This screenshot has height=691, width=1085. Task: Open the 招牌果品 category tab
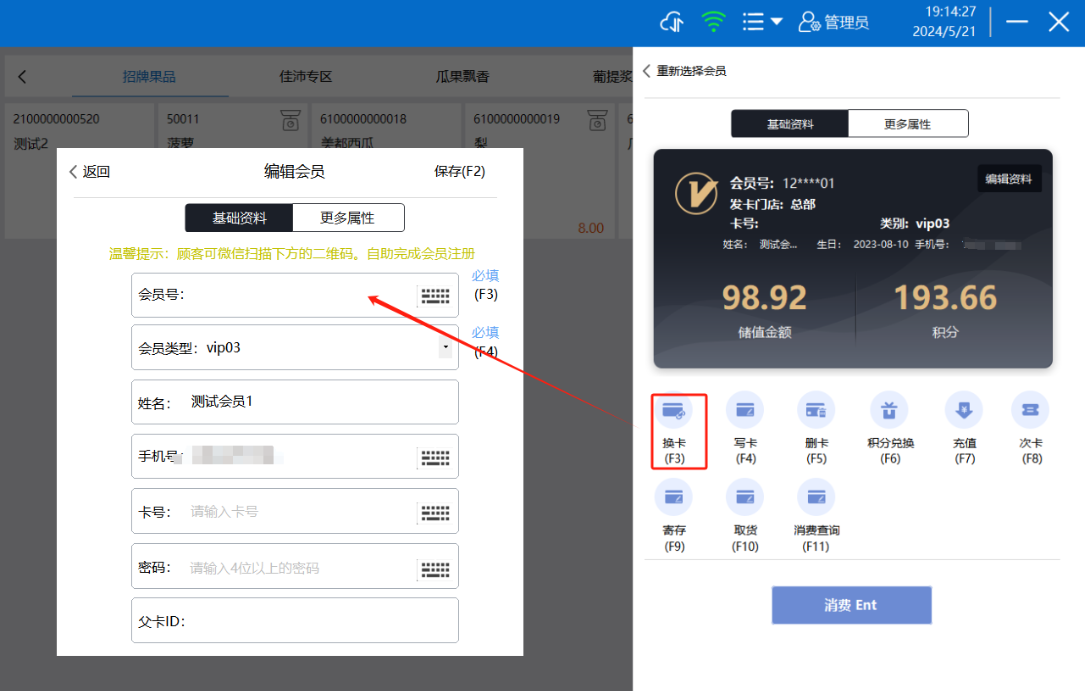(x=149, y=77)
